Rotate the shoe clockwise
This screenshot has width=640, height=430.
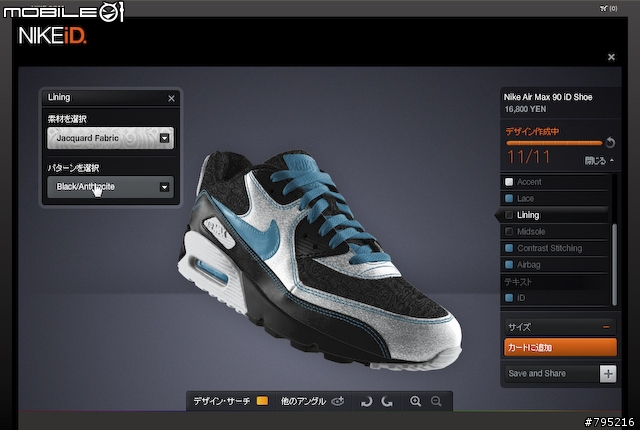[x=387, y=402]
